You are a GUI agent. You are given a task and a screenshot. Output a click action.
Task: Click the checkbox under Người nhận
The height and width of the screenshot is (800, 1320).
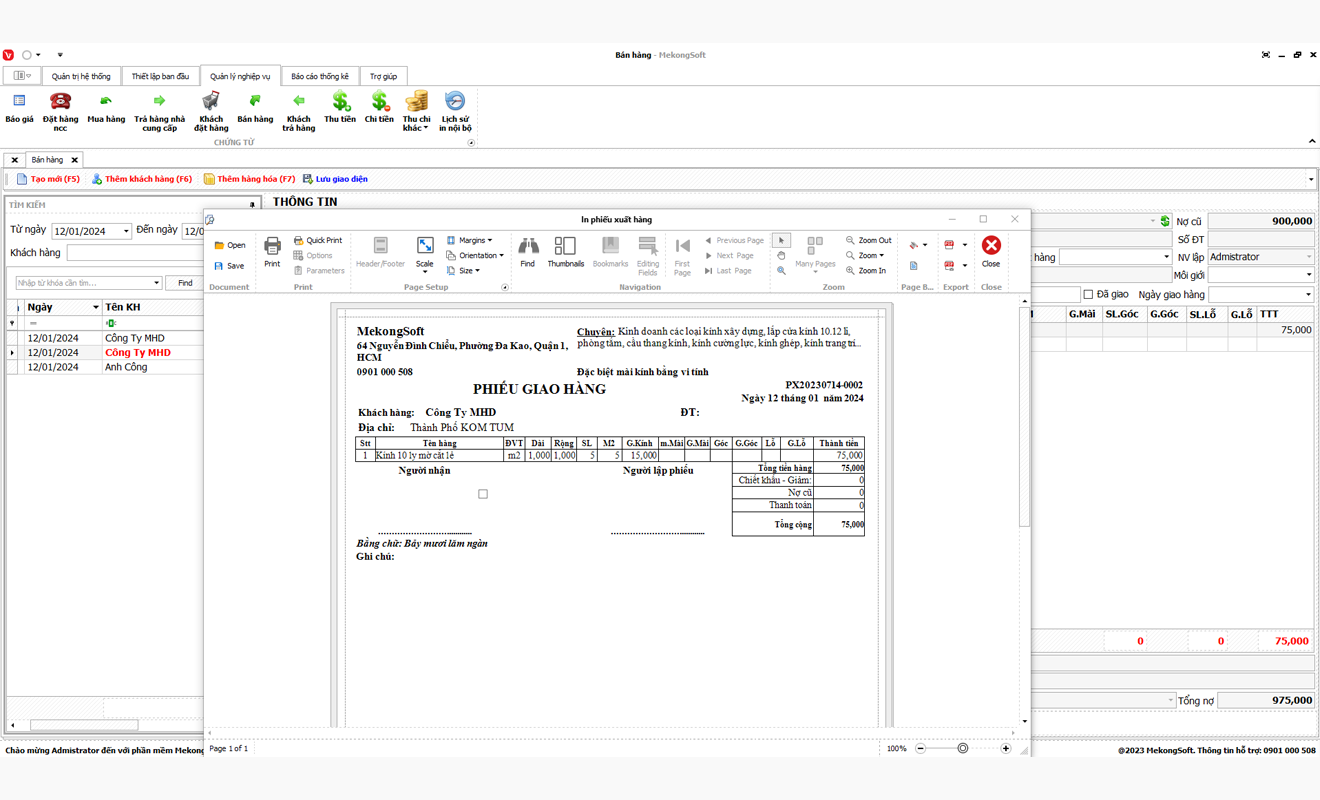[x=483, y=494]
